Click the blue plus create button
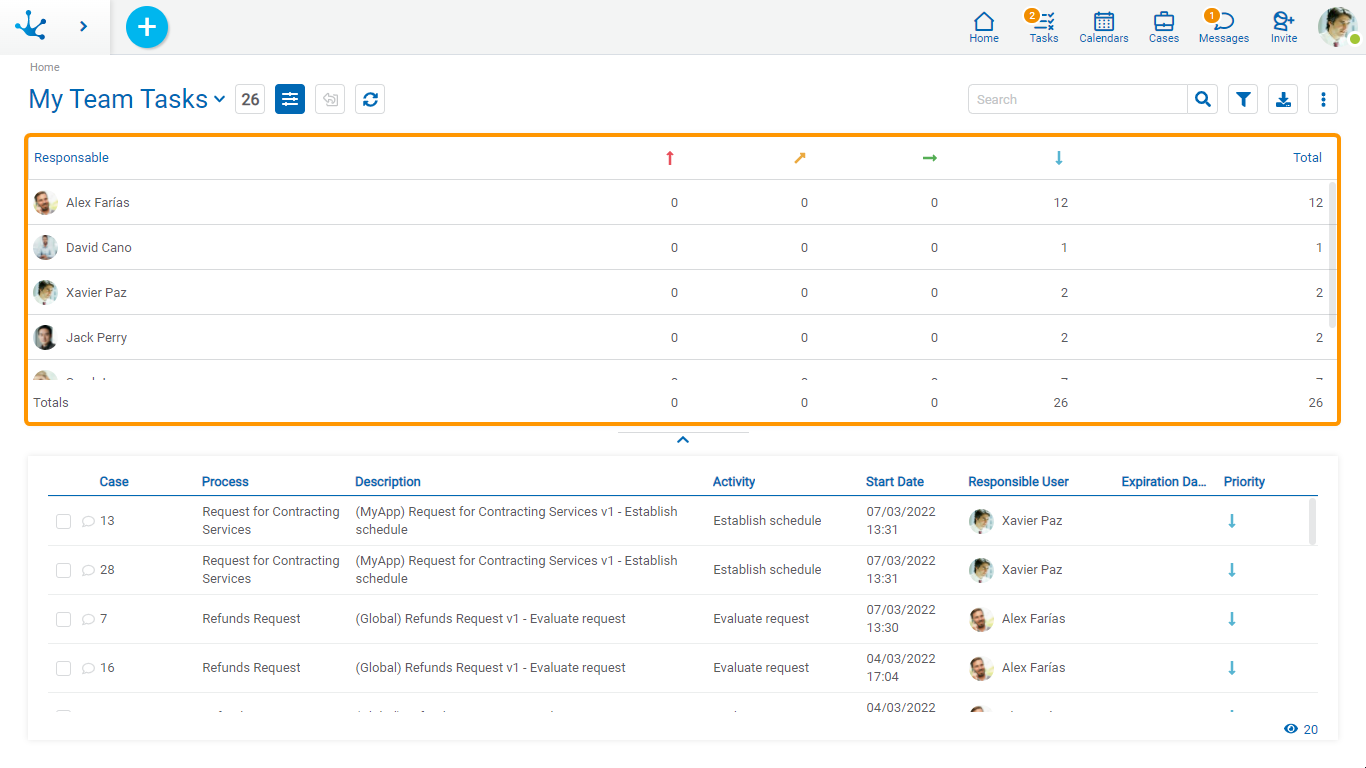Screen dimensions: 1366x768 (147, 27)
